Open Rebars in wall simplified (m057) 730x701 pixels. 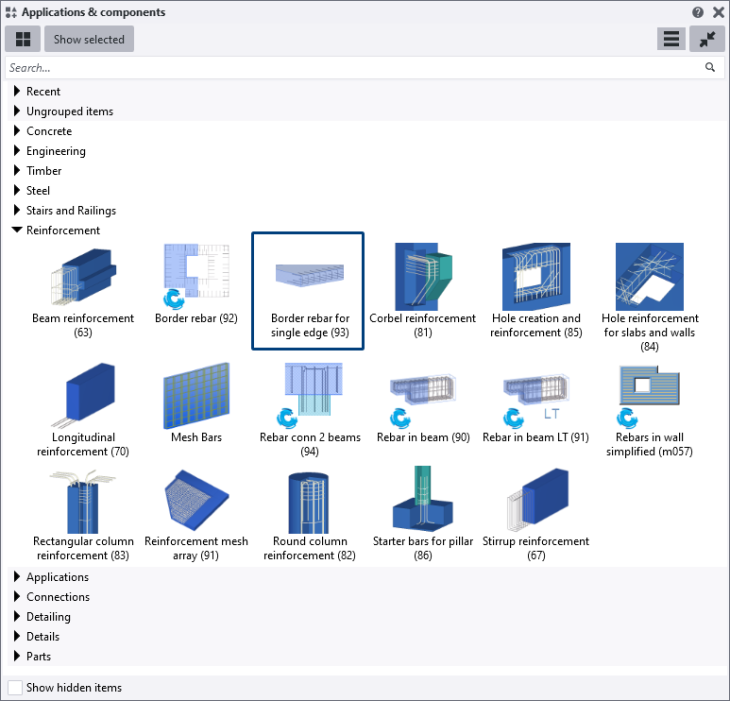click(x=649, y=410)
